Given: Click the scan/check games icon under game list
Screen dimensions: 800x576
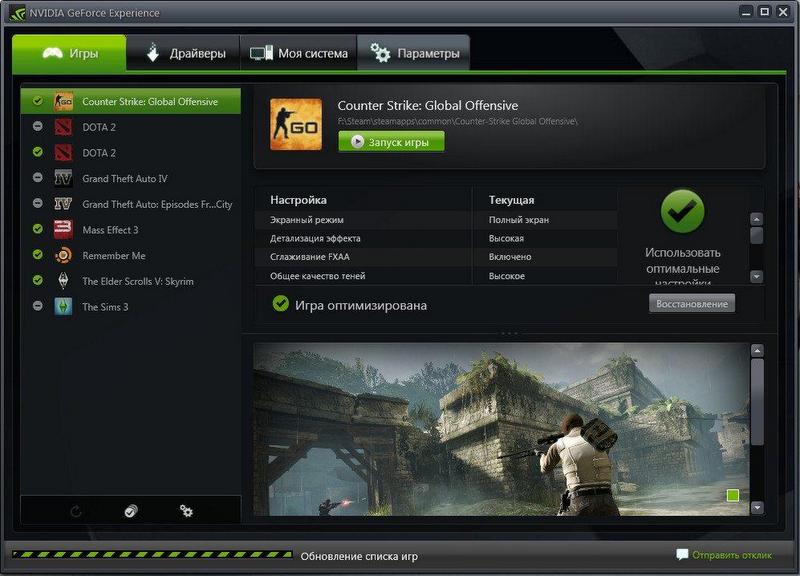Looking at the screenshot, I should [x=131, y=511].
